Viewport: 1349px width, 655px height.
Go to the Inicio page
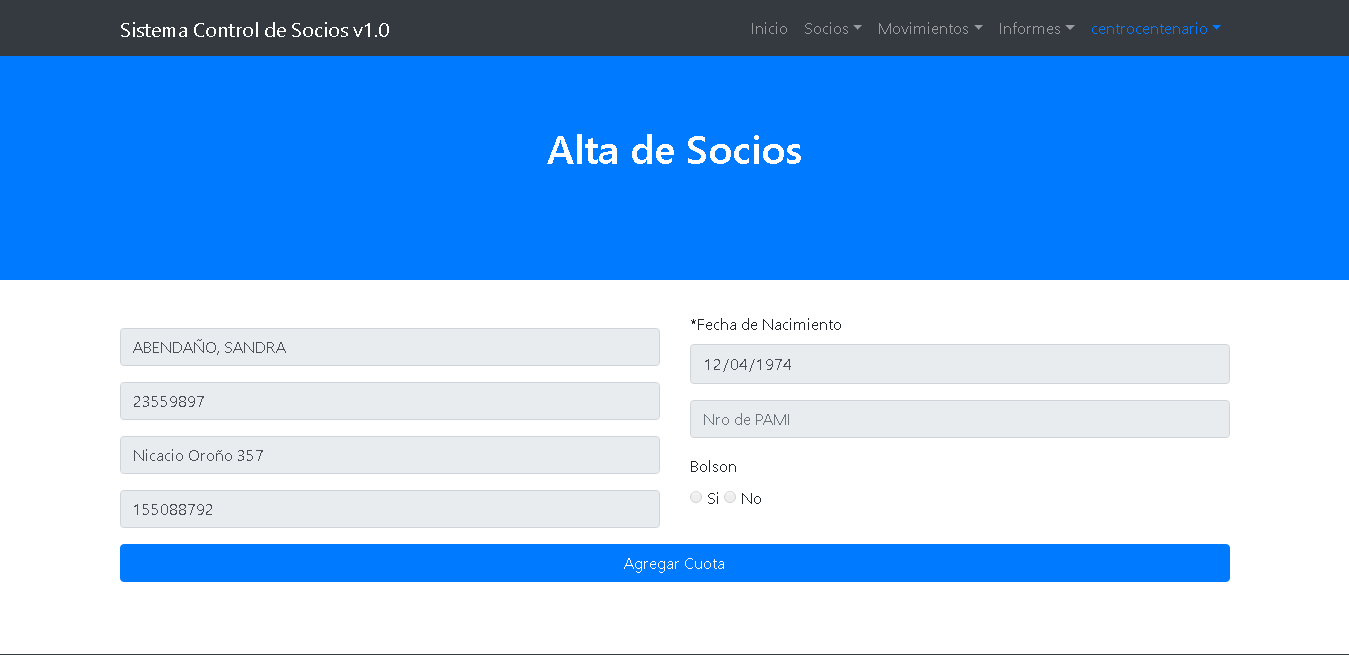click(x=769, y=29)
